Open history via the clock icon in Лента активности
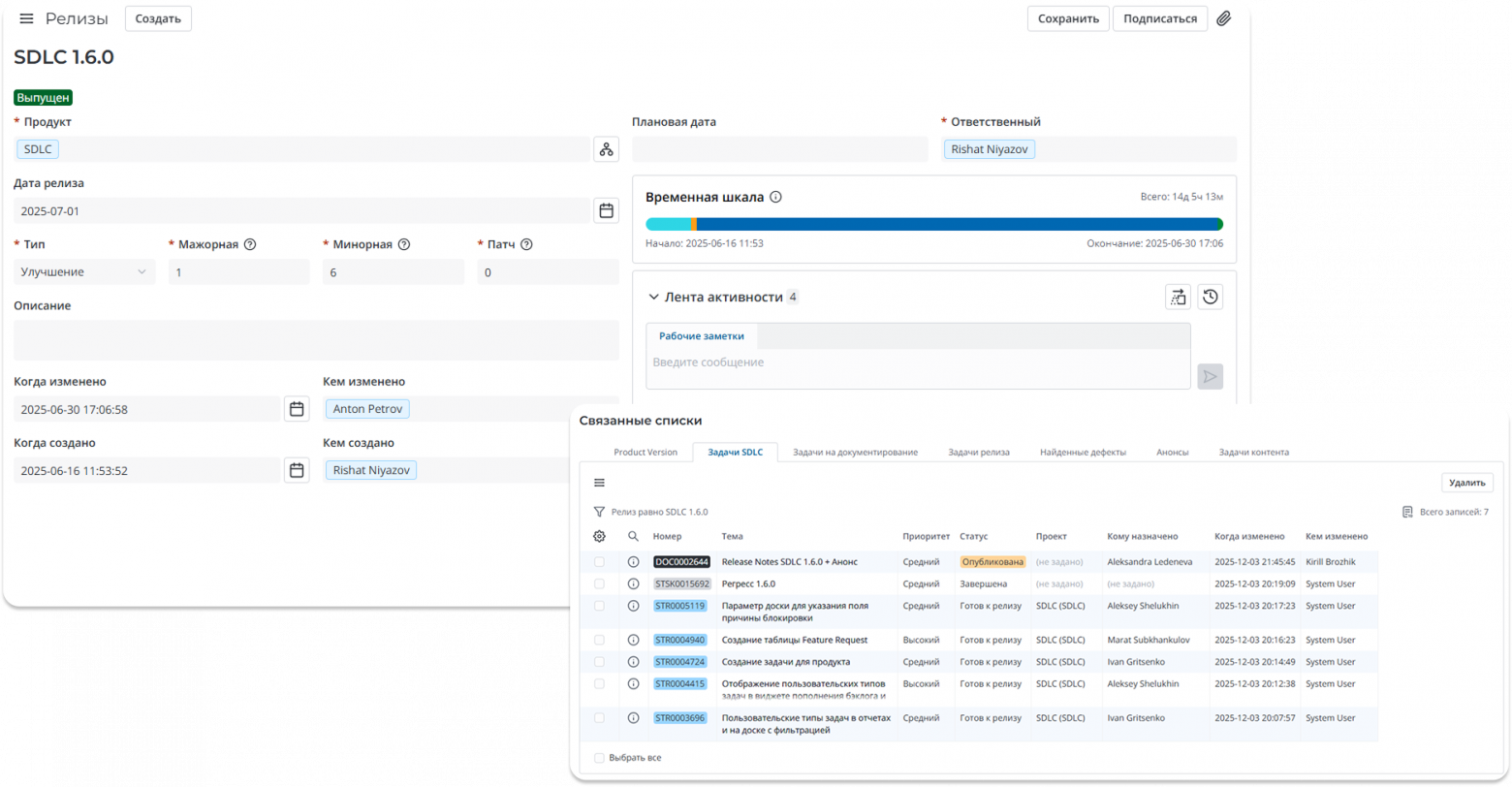 pos(1210,298)
